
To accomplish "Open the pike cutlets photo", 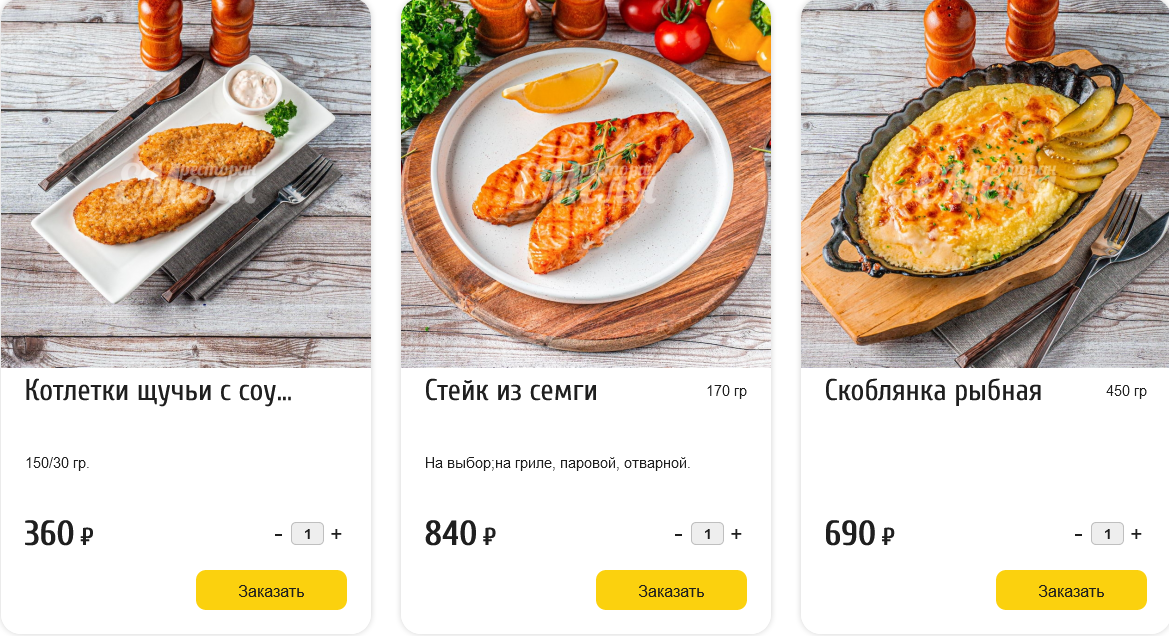I will click(x=186, y=183).
